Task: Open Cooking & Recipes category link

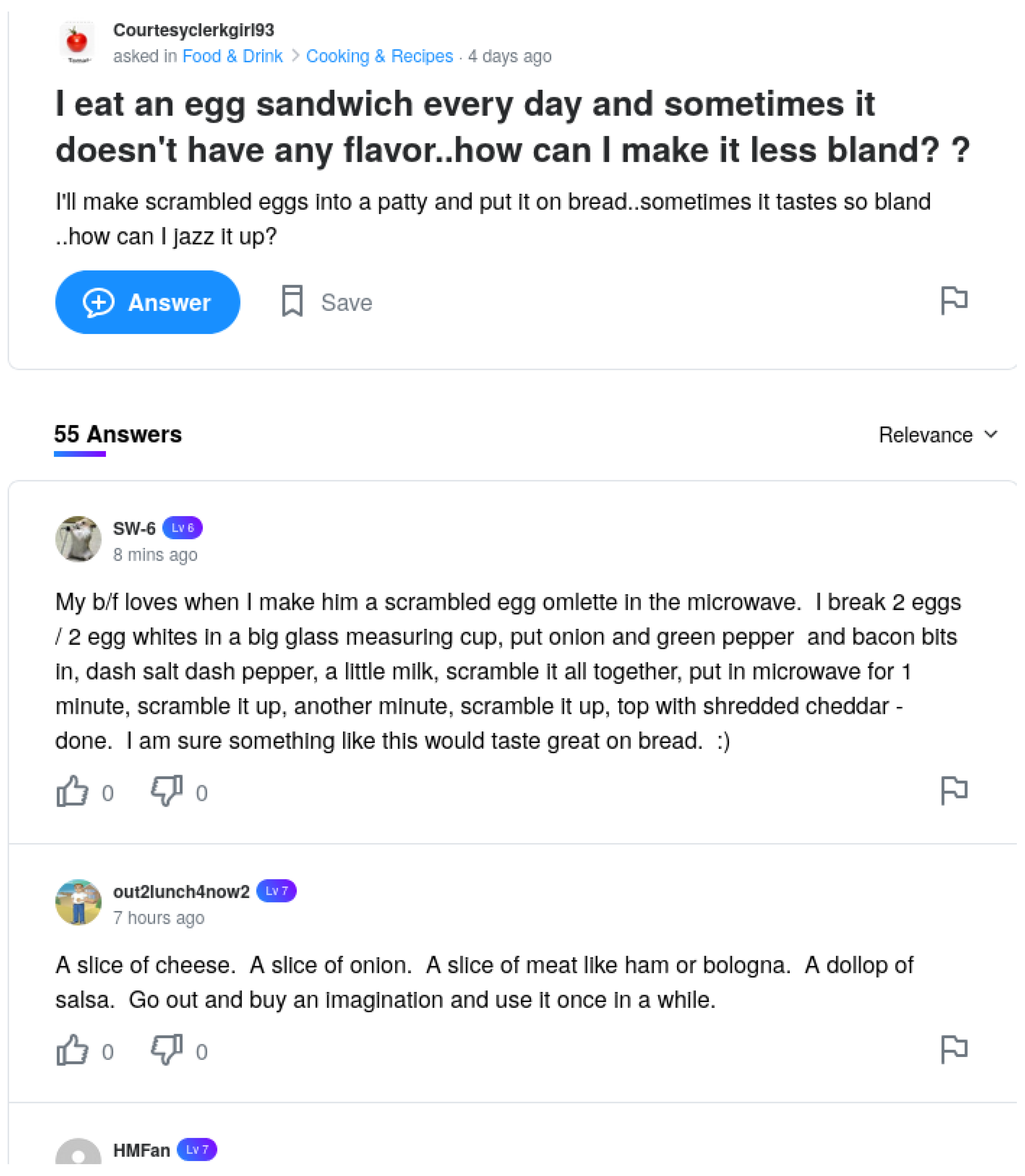Action: point(379,56)
